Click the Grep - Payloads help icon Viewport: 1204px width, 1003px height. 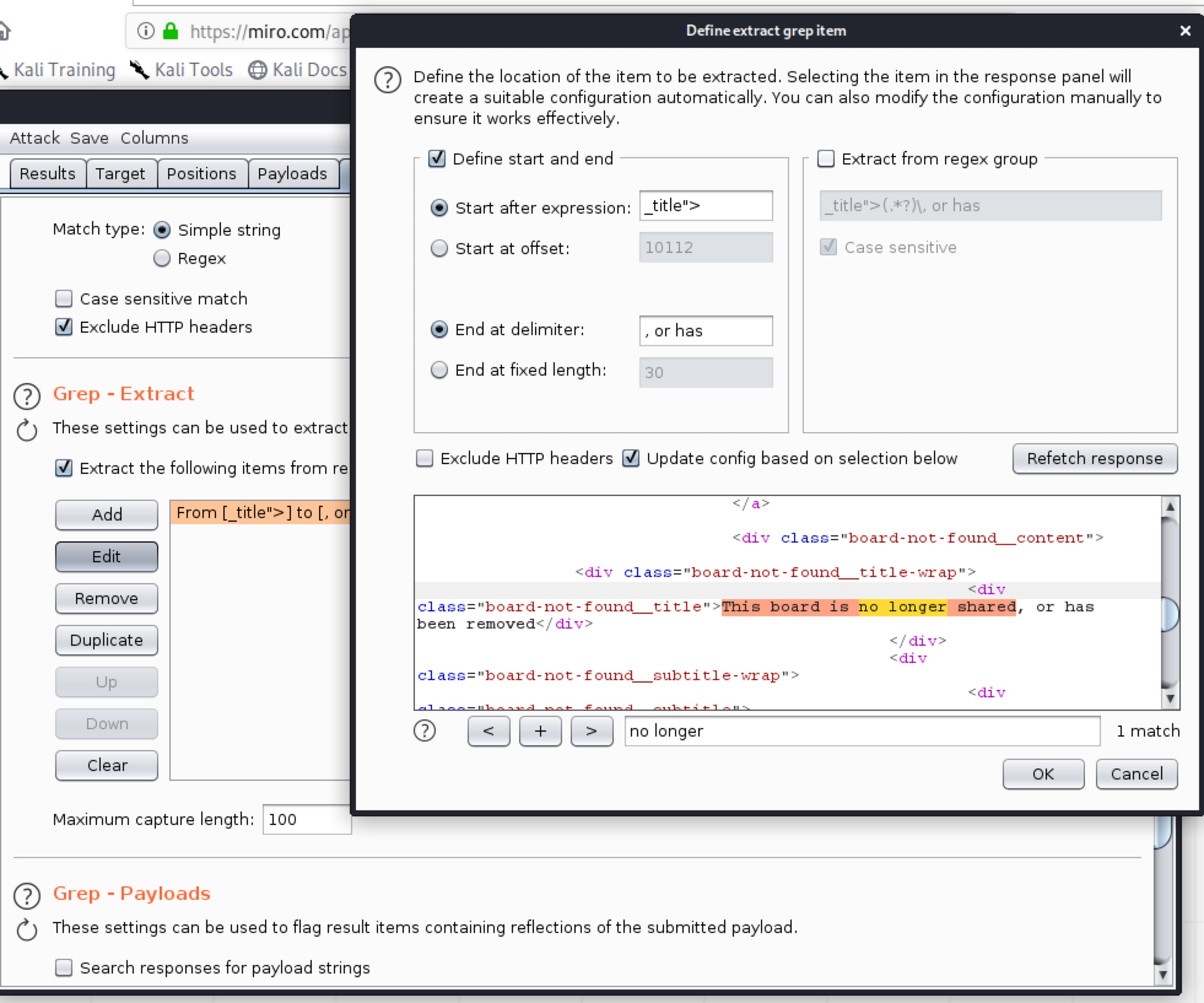coord(27,895)
